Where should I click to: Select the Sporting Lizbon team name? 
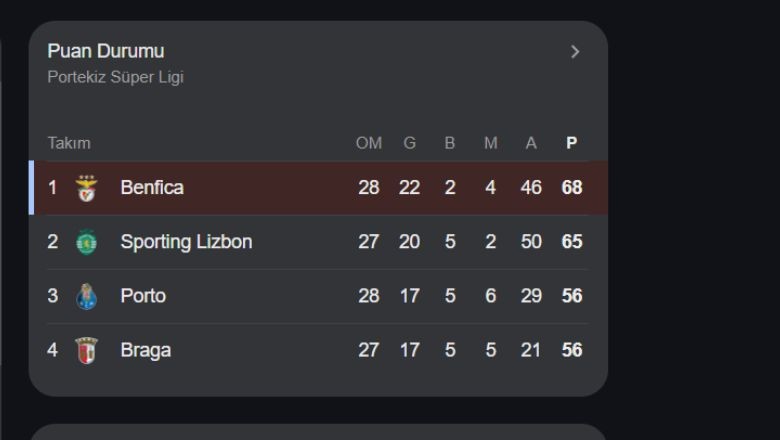187,242
